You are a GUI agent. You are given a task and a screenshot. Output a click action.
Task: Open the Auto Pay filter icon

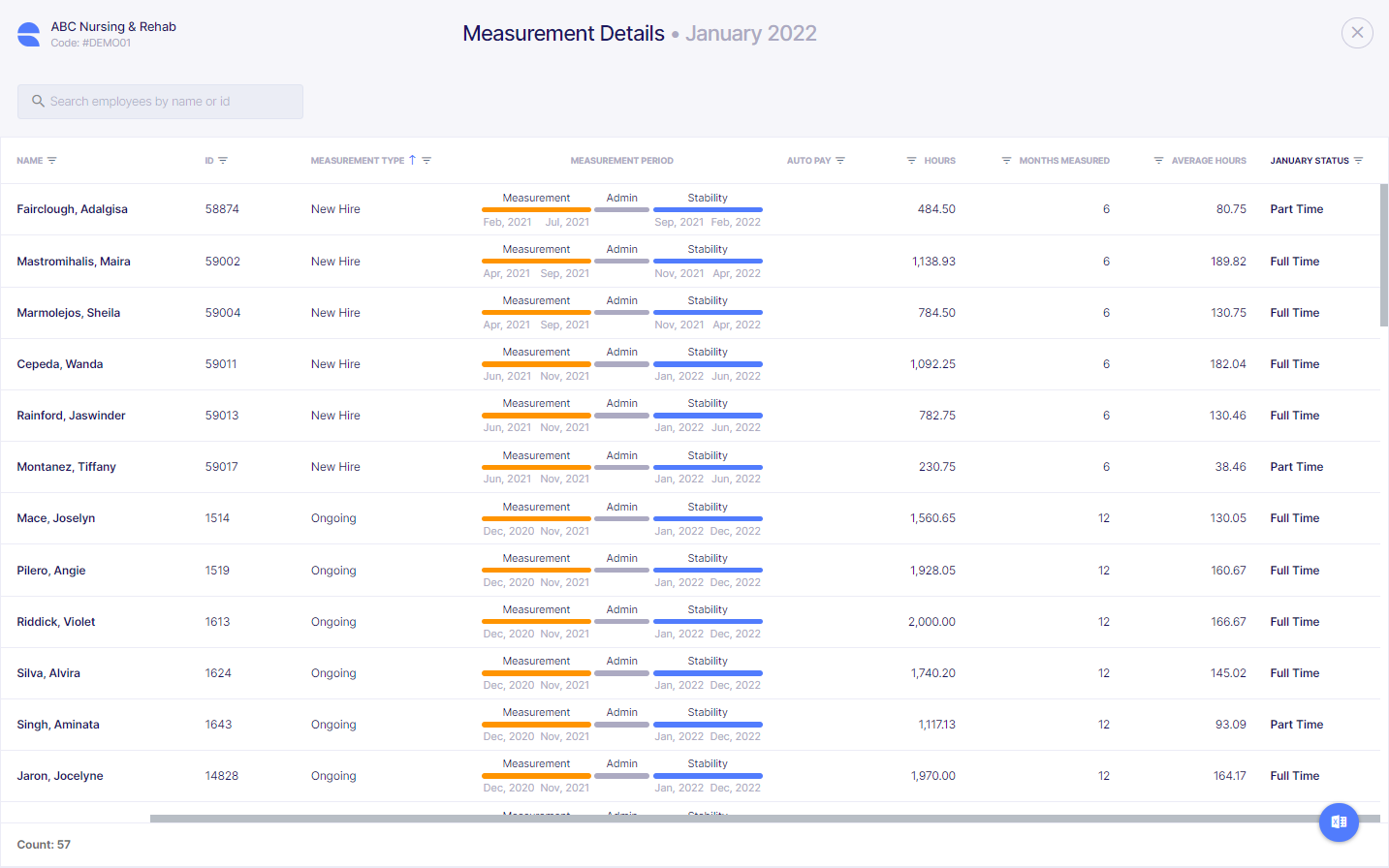[840, 161]
